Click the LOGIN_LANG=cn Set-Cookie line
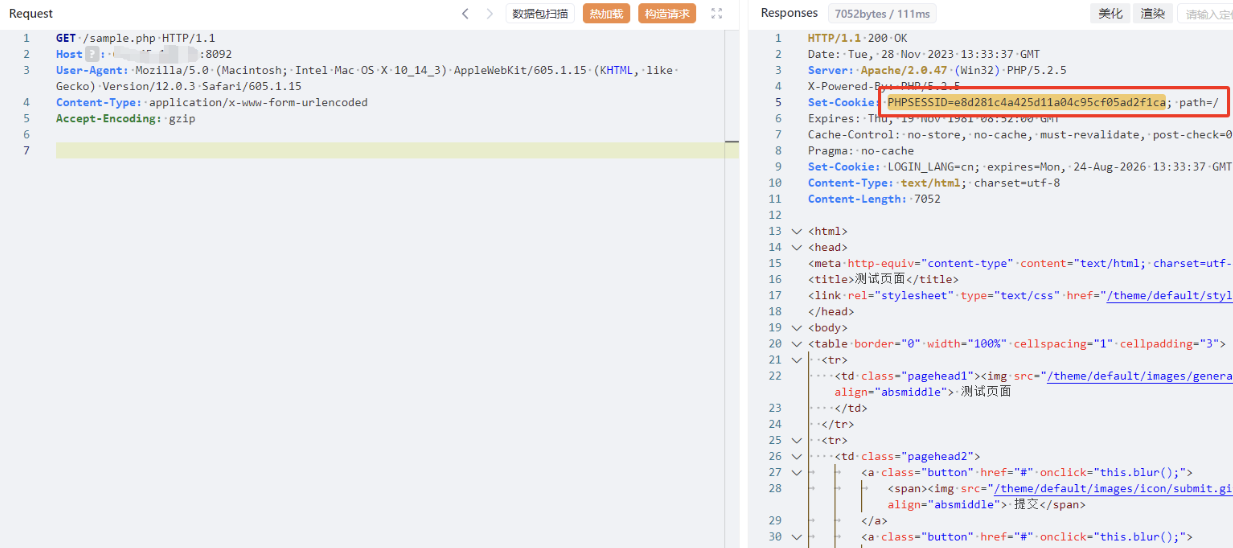1233x548 pixels. click(1020, 166)
